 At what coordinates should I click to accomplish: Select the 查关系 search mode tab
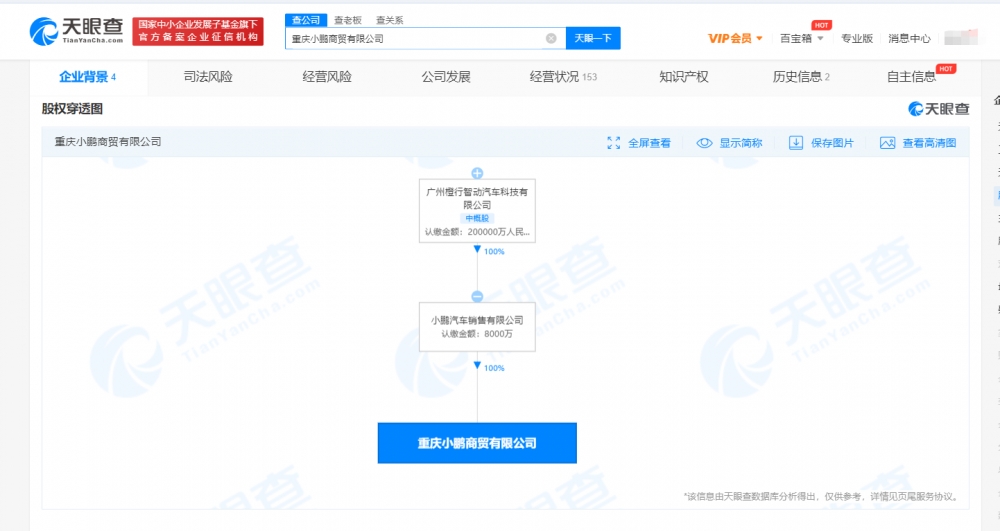tap(390, 20)
